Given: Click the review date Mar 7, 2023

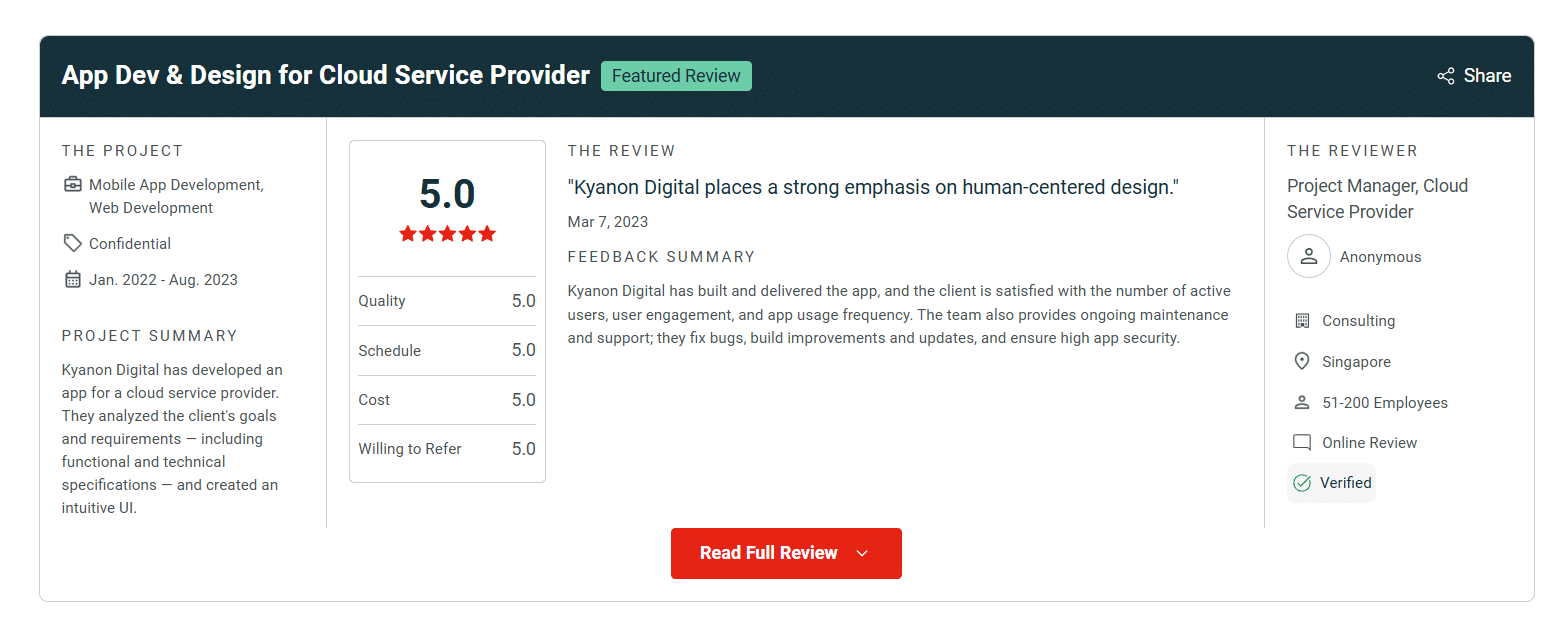Looking at the screenshot, I should pos(608,222).
